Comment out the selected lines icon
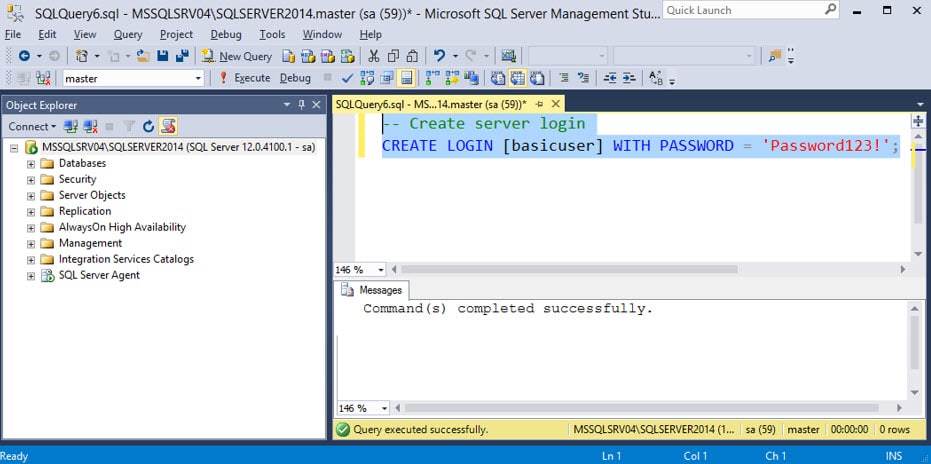931x464 pixels. (564, 77)
